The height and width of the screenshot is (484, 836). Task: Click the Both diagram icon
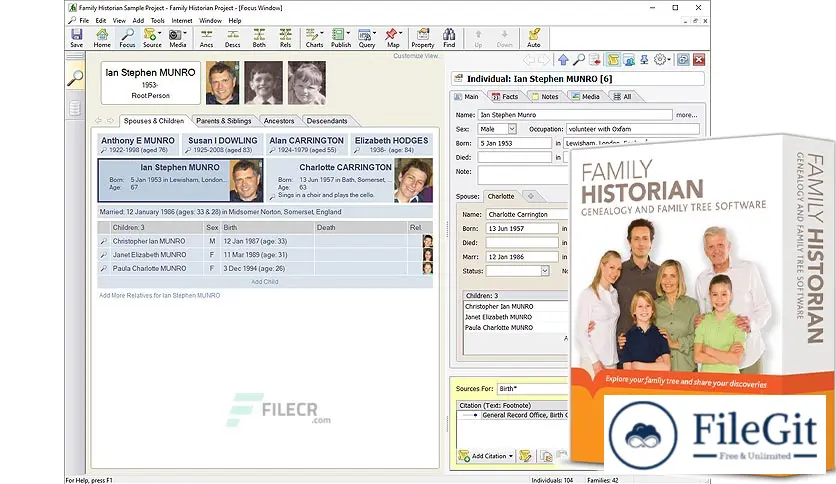point(259,38)
